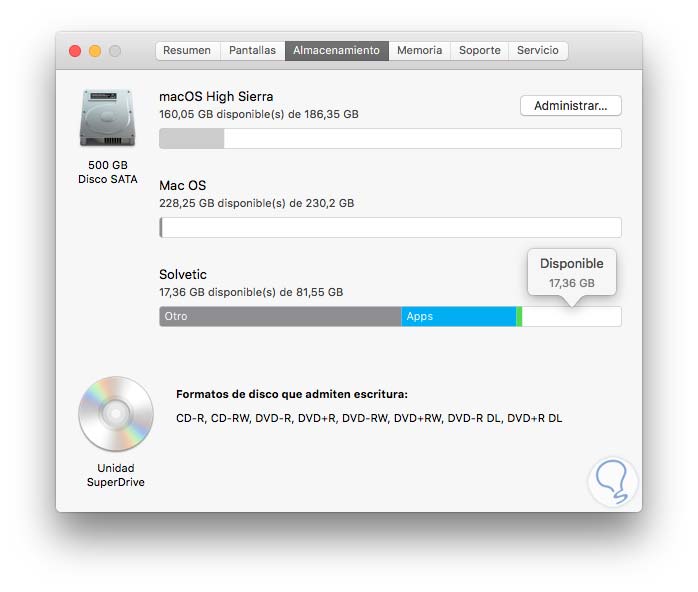This screenshot has height=592, width=698.
Task: Click the blue Apps segment in Solvetic bar
Action: [x=459, y=316]
